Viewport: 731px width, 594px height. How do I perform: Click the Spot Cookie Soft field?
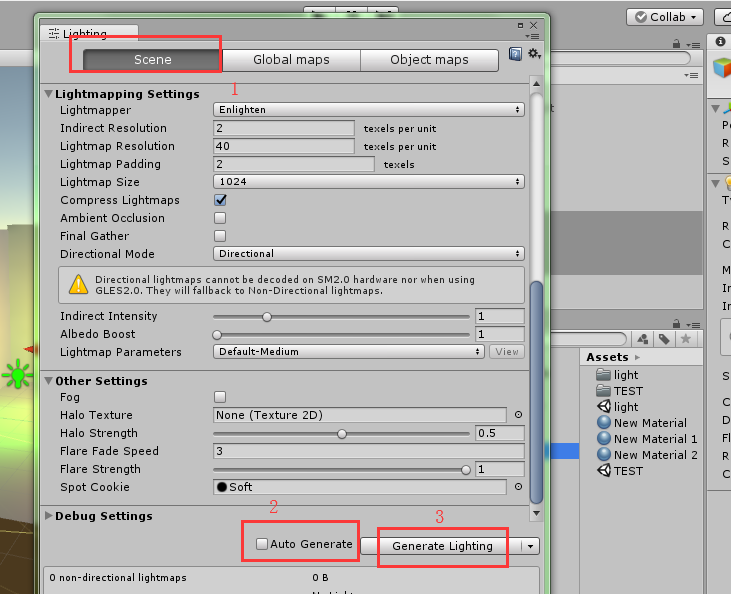tap(360, 487)
